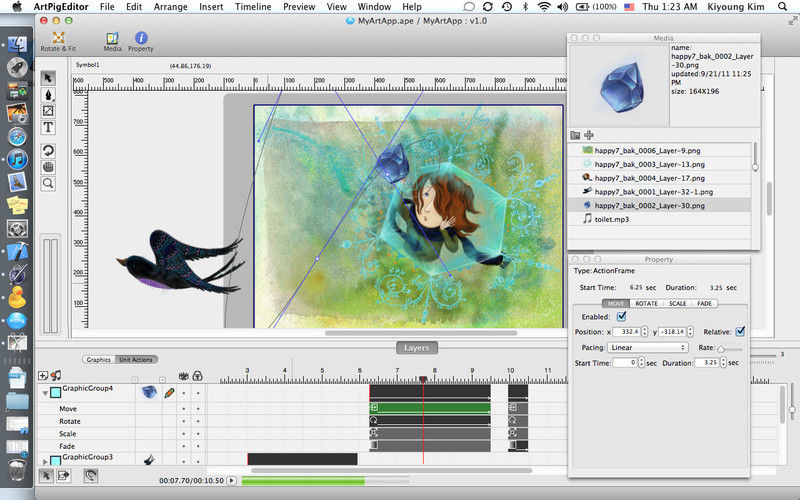Viewport: 800px width, 500px height.
Task: Collapse the GraphicGroup4 layer
Action: coord(45,393)
